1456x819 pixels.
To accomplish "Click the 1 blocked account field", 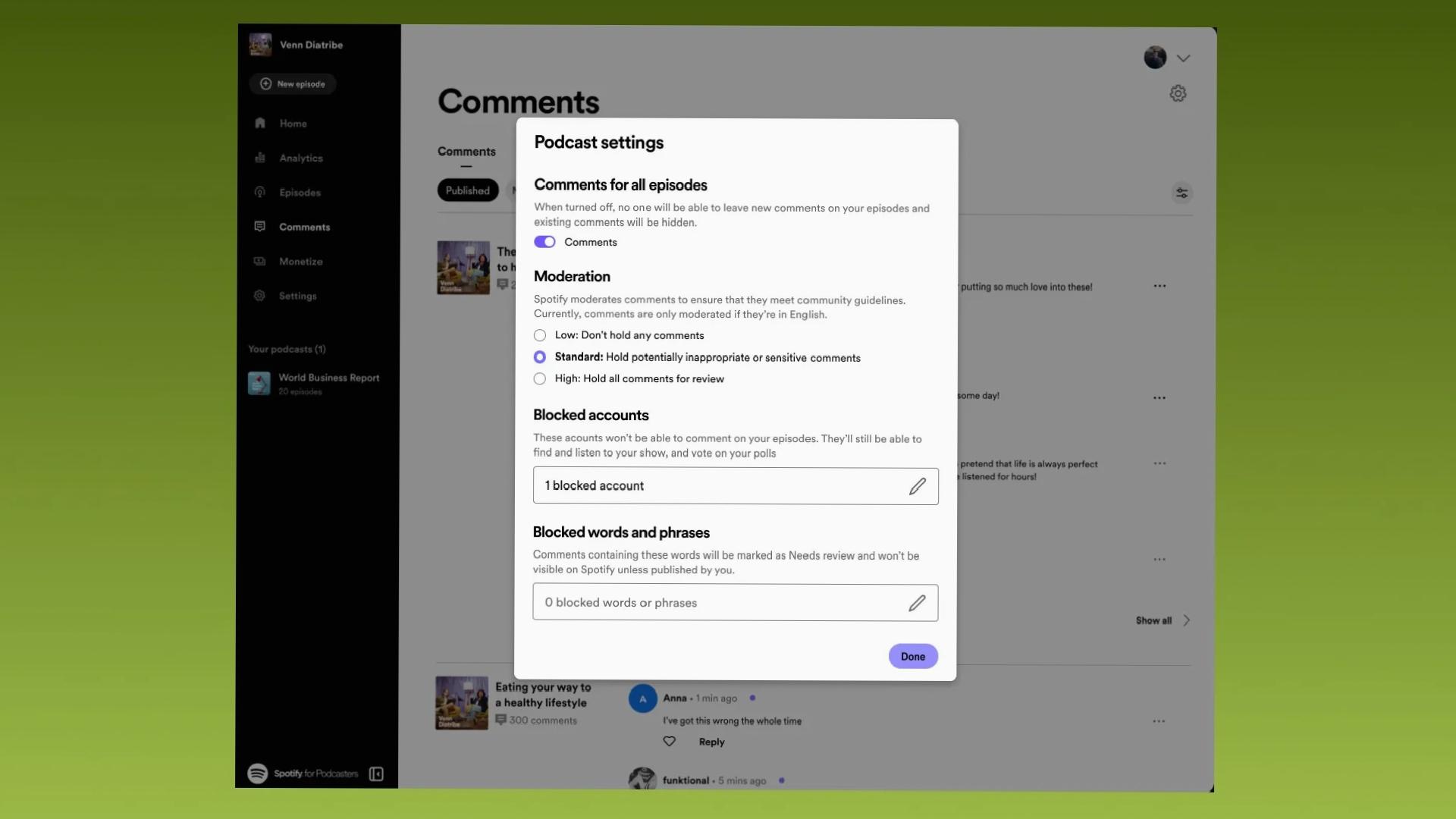I will coord(736,486).
